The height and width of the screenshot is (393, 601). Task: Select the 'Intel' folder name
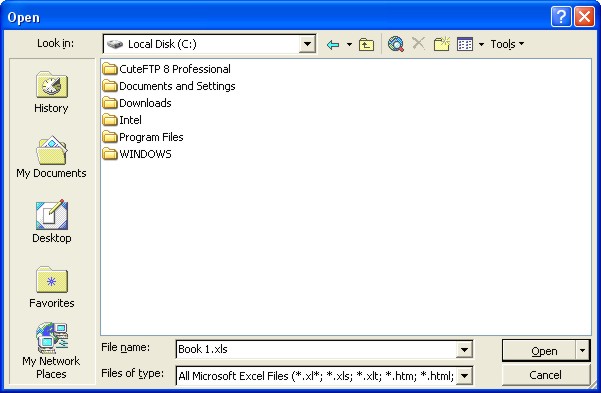(130, 120)
